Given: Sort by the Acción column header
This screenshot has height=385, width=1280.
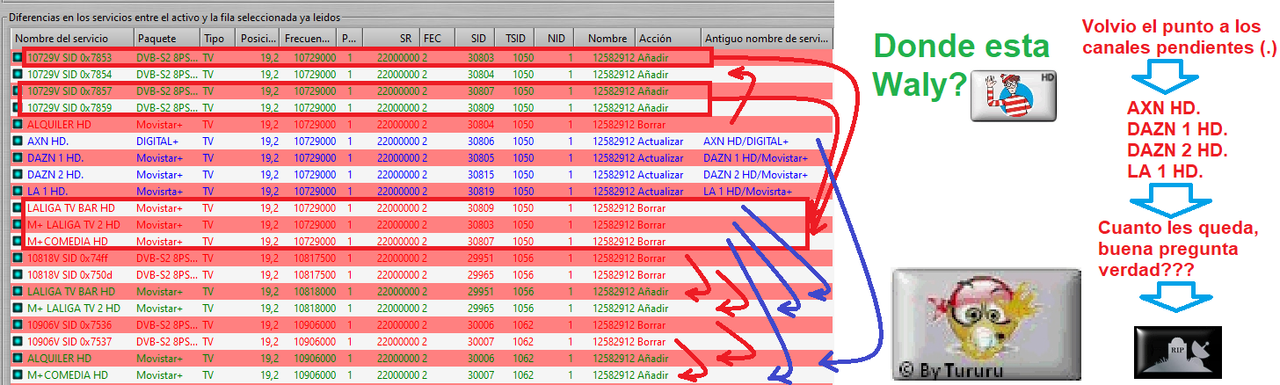Looking at the screenshot, I should click(667, 38).
